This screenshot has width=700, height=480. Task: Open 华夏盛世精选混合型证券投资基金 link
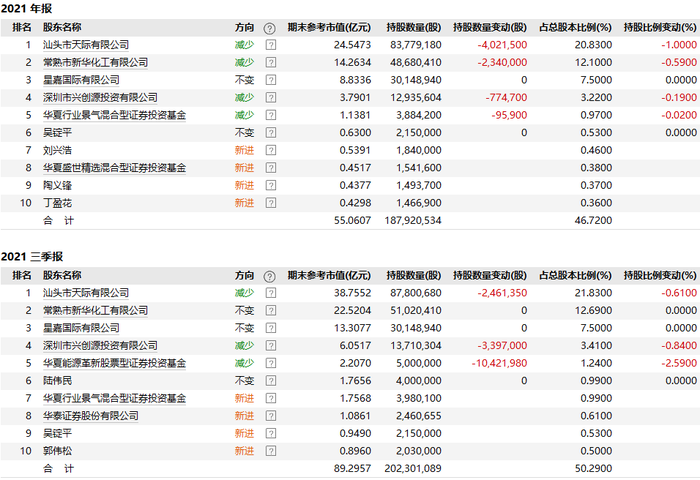click(x=114, y=168)
